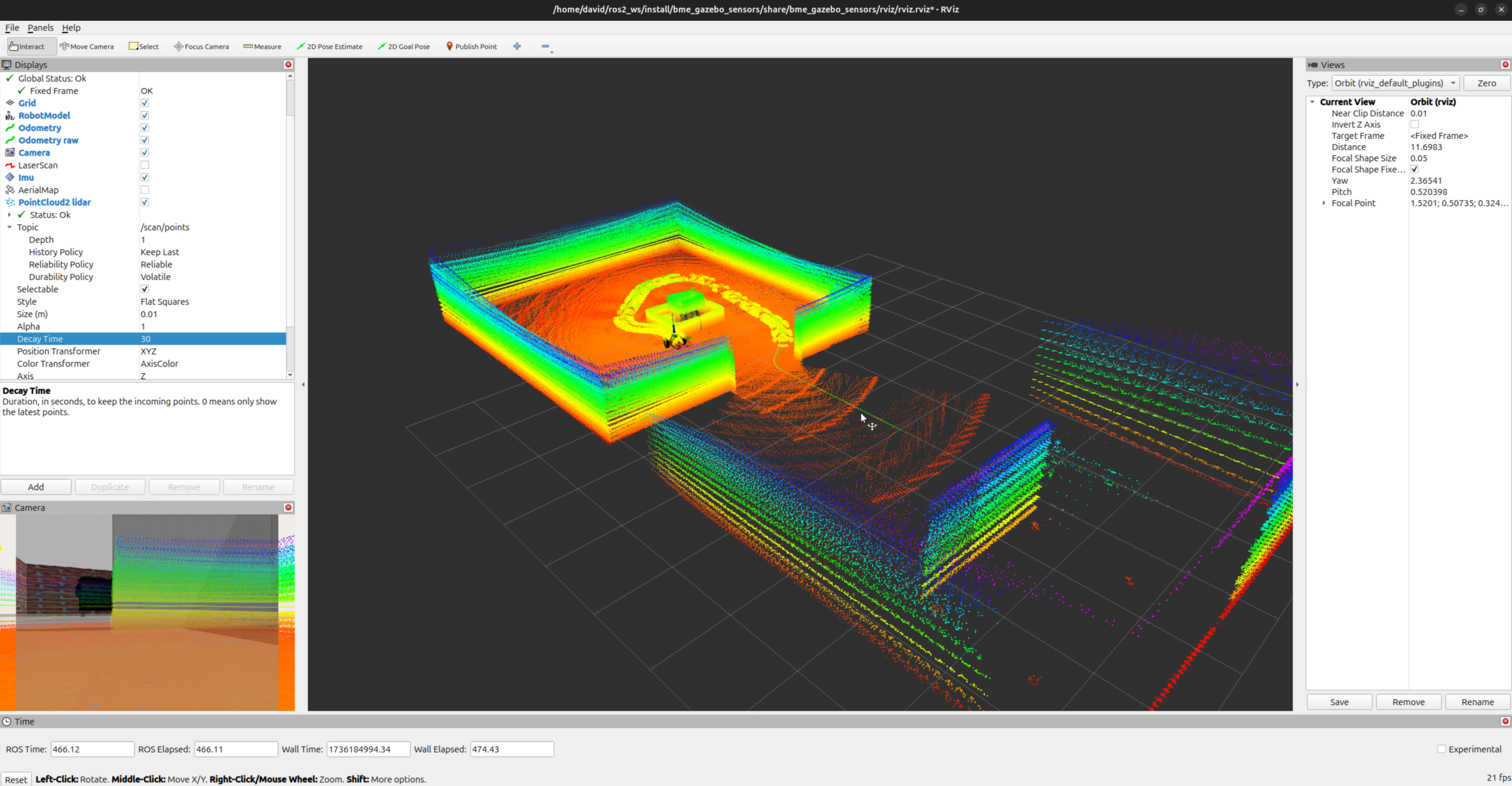The height and width of the screenshot is (786, 1512).
Task: Select the Grid display icon
Action: coord(10,103)
